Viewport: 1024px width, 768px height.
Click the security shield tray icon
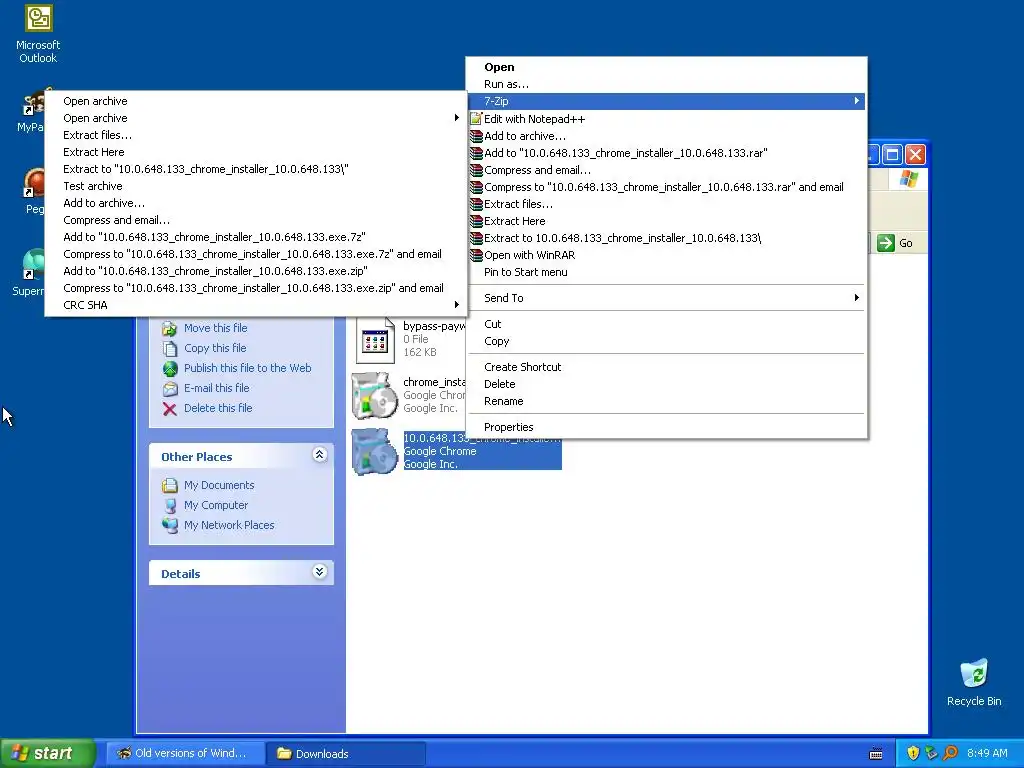coord(913,753)
